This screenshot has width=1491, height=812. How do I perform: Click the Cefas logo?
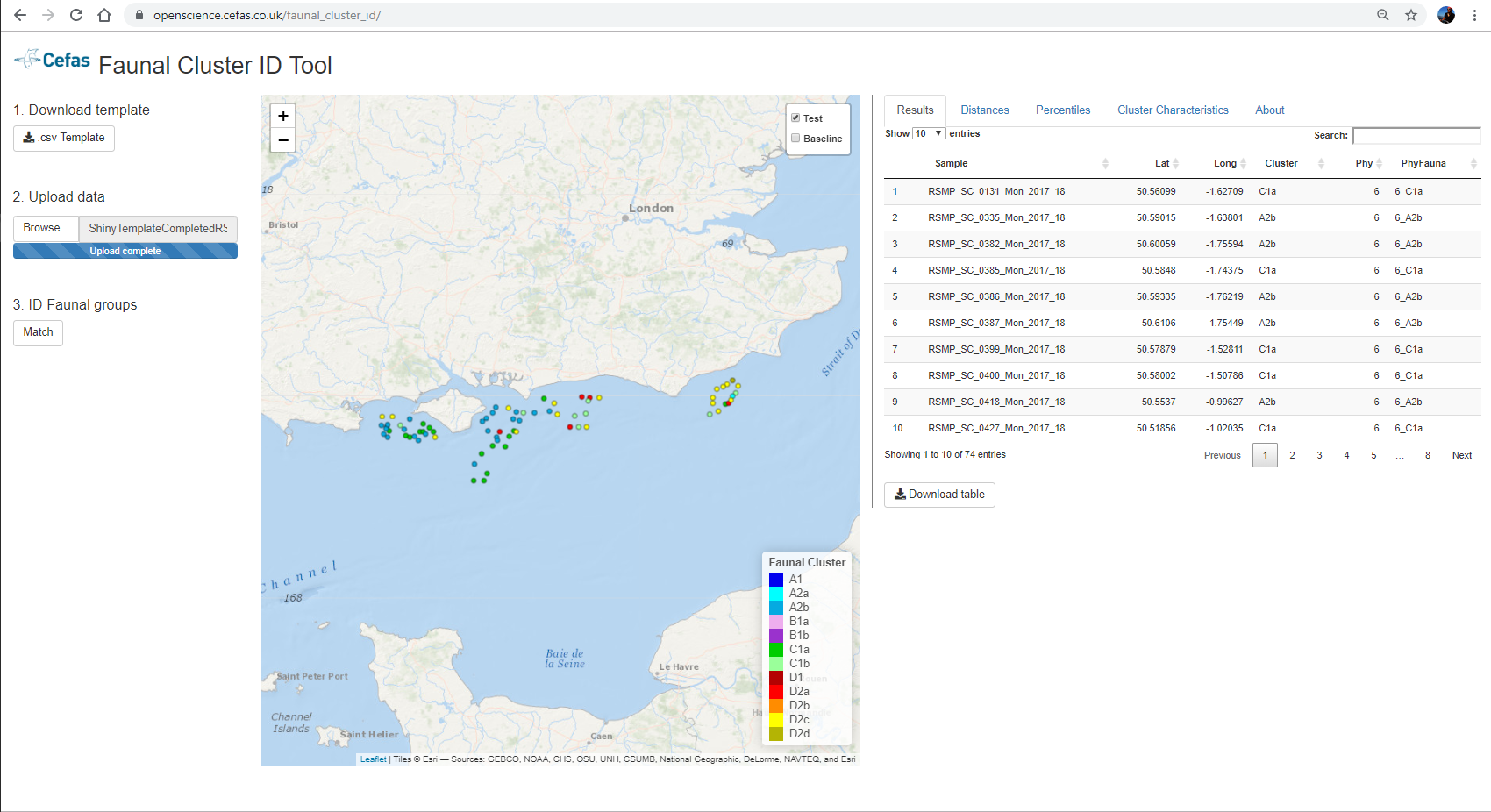tap(53, 60)
